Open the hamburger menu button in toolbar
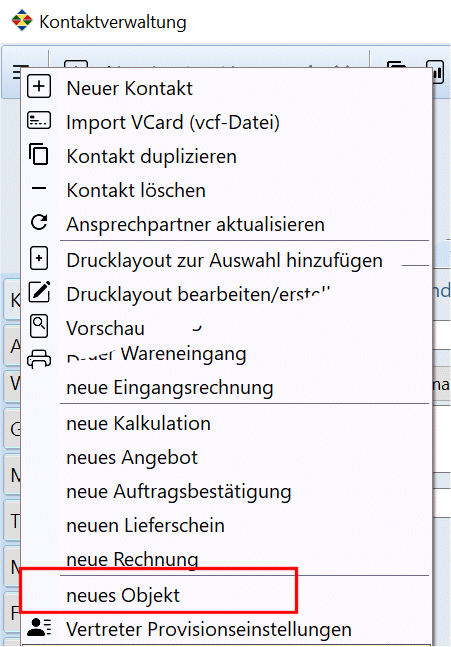The width and height of the screenshot is (451, 647). coord(18,72)
